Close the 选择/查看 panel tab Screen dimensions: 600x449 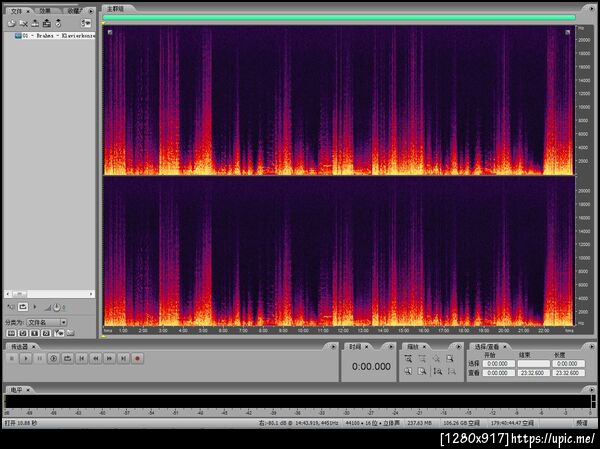[x=505, y=347]
